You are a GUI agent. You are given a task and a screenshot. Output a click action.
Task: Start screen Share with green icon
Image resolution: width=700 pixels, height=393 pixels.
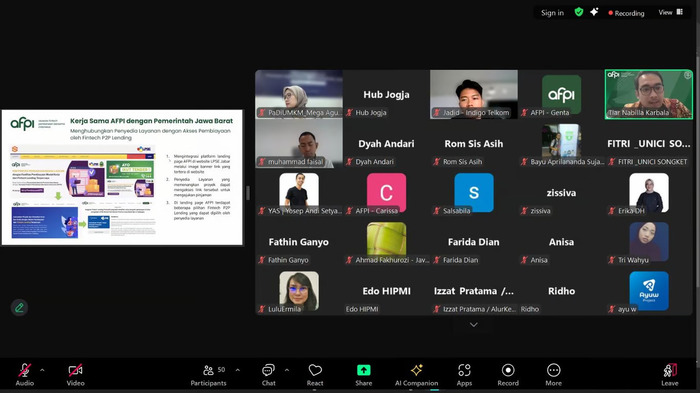click(x=363, y=375)
